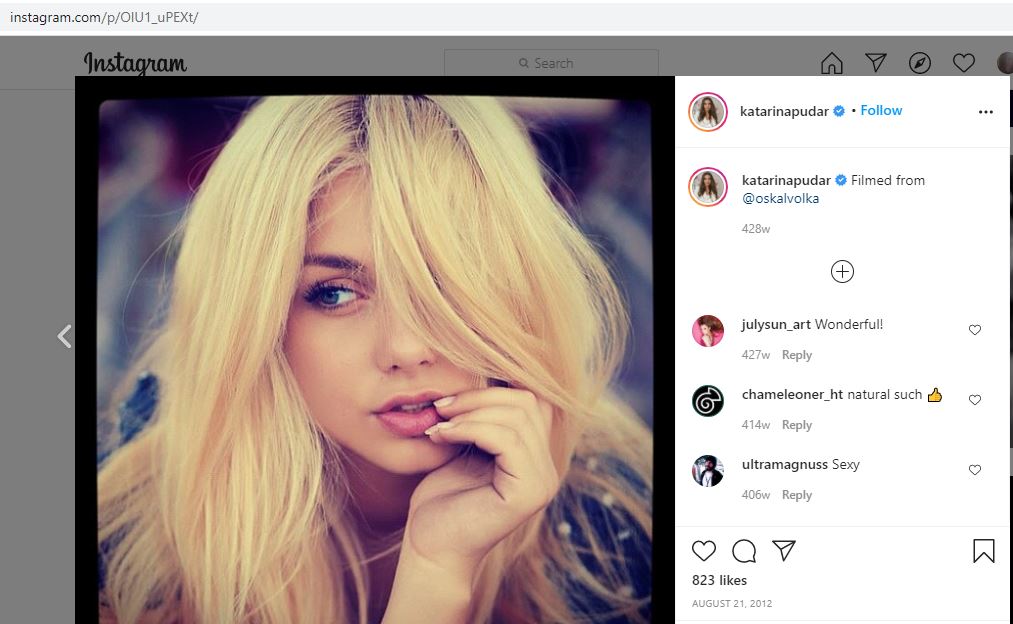The image size is (1013, 624).
Task: Like the chameleoner_ht comment
Action: (975, 400)
